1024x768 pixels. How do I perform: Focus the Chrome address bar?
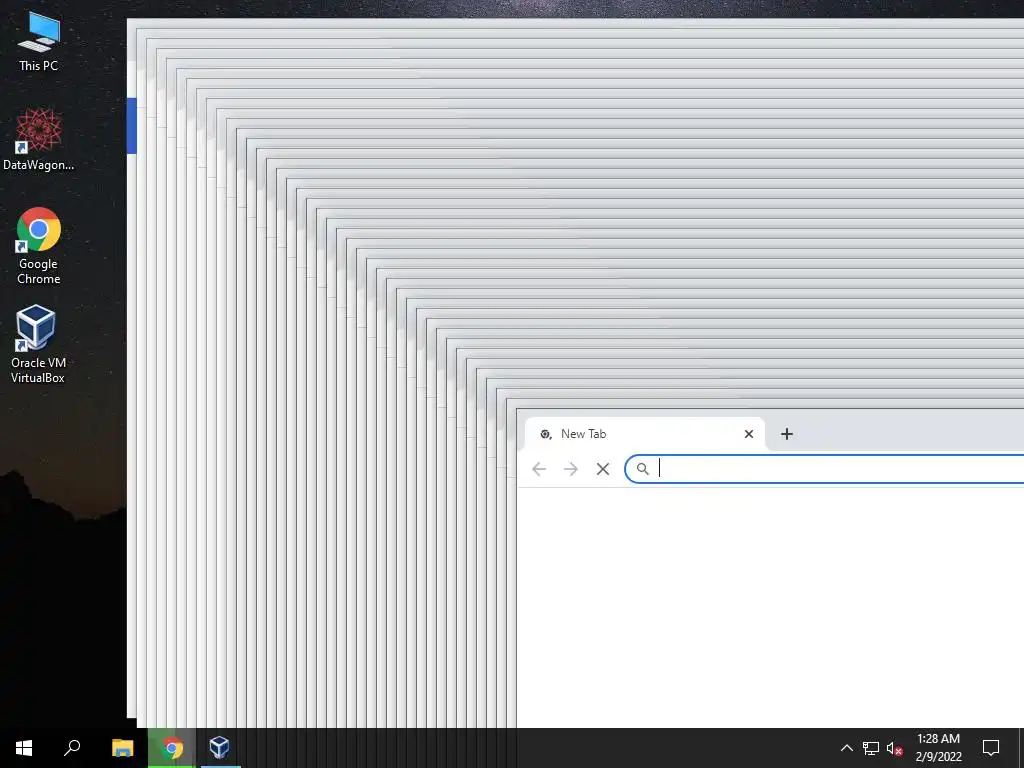point(824,469)
